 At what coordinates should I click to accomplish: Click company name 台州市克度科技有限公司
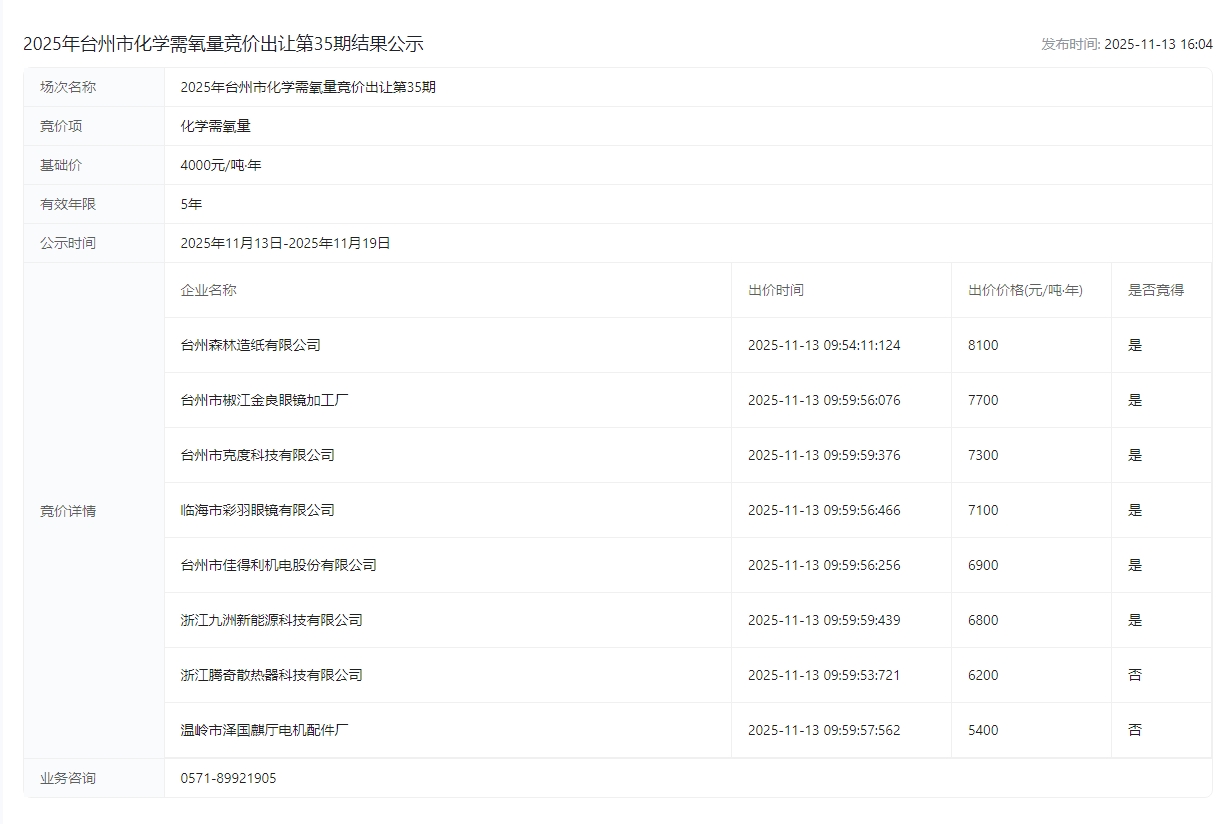(x=257, y=455)
